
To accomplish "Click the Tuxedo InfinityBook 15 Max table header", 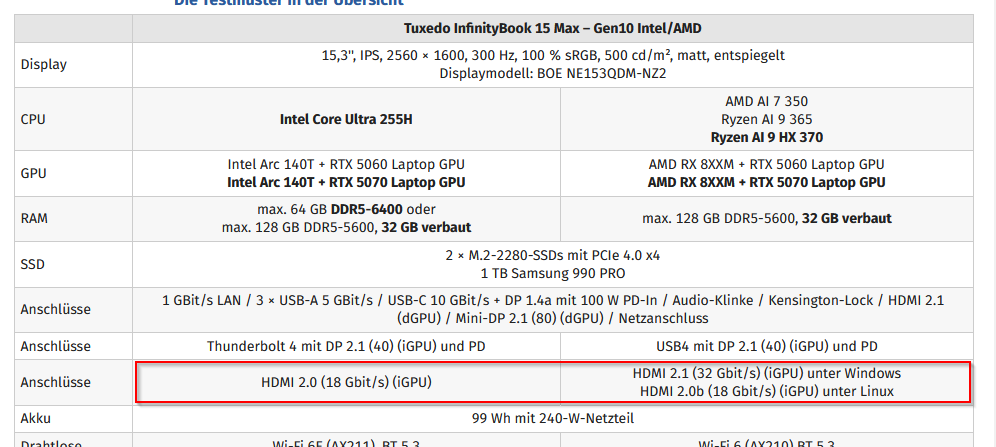I will tap(553, 29).
